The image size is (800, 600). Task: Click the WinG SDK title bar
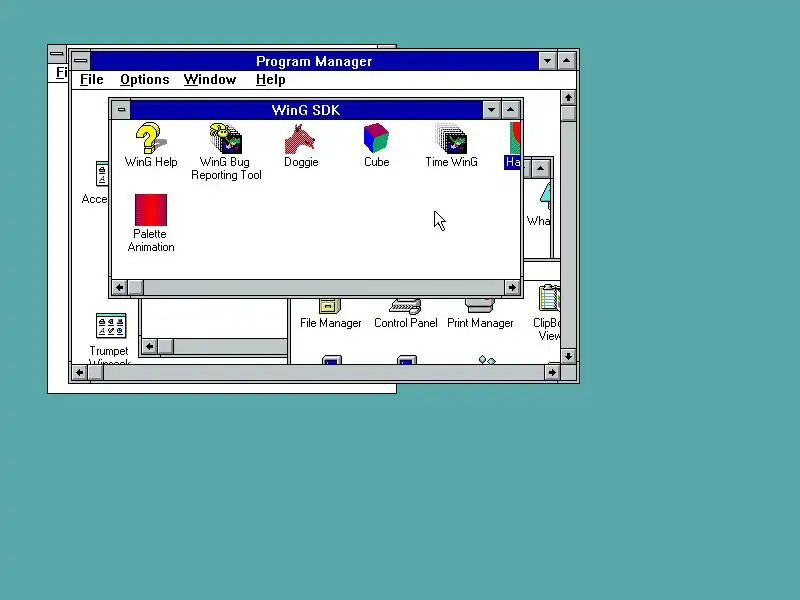306,110
